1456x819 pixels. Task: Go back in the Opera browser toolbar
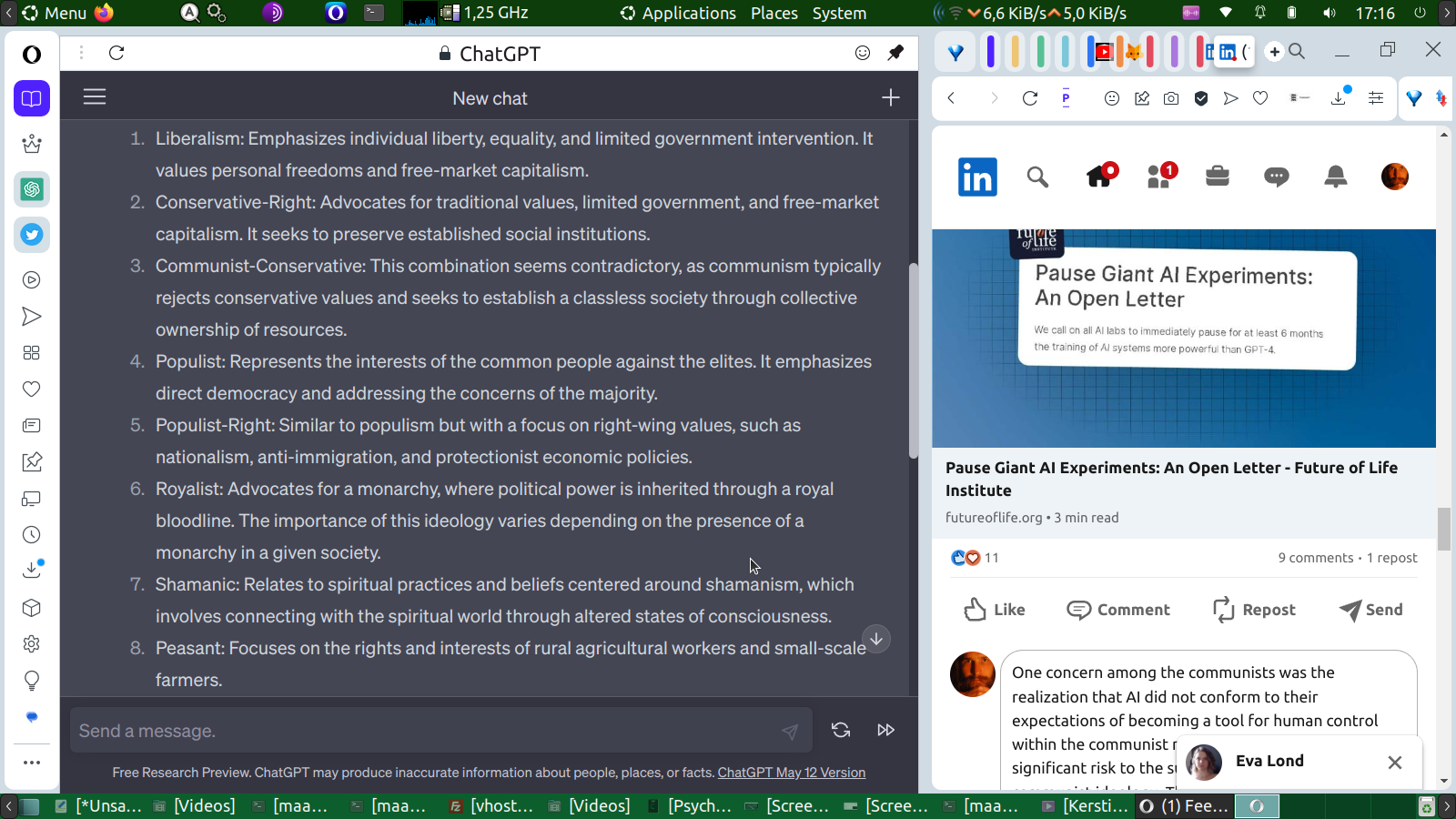[952, 98]
